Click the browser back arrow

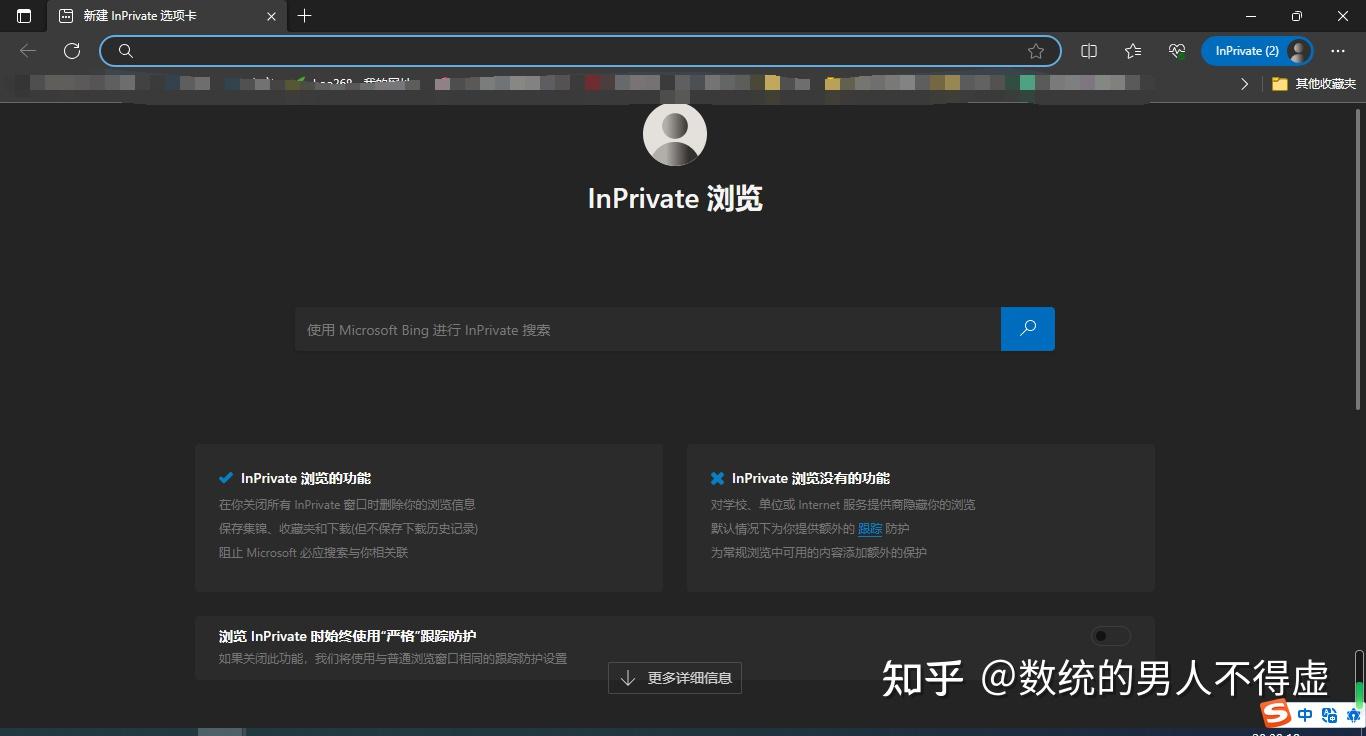[x=28, y=51]
